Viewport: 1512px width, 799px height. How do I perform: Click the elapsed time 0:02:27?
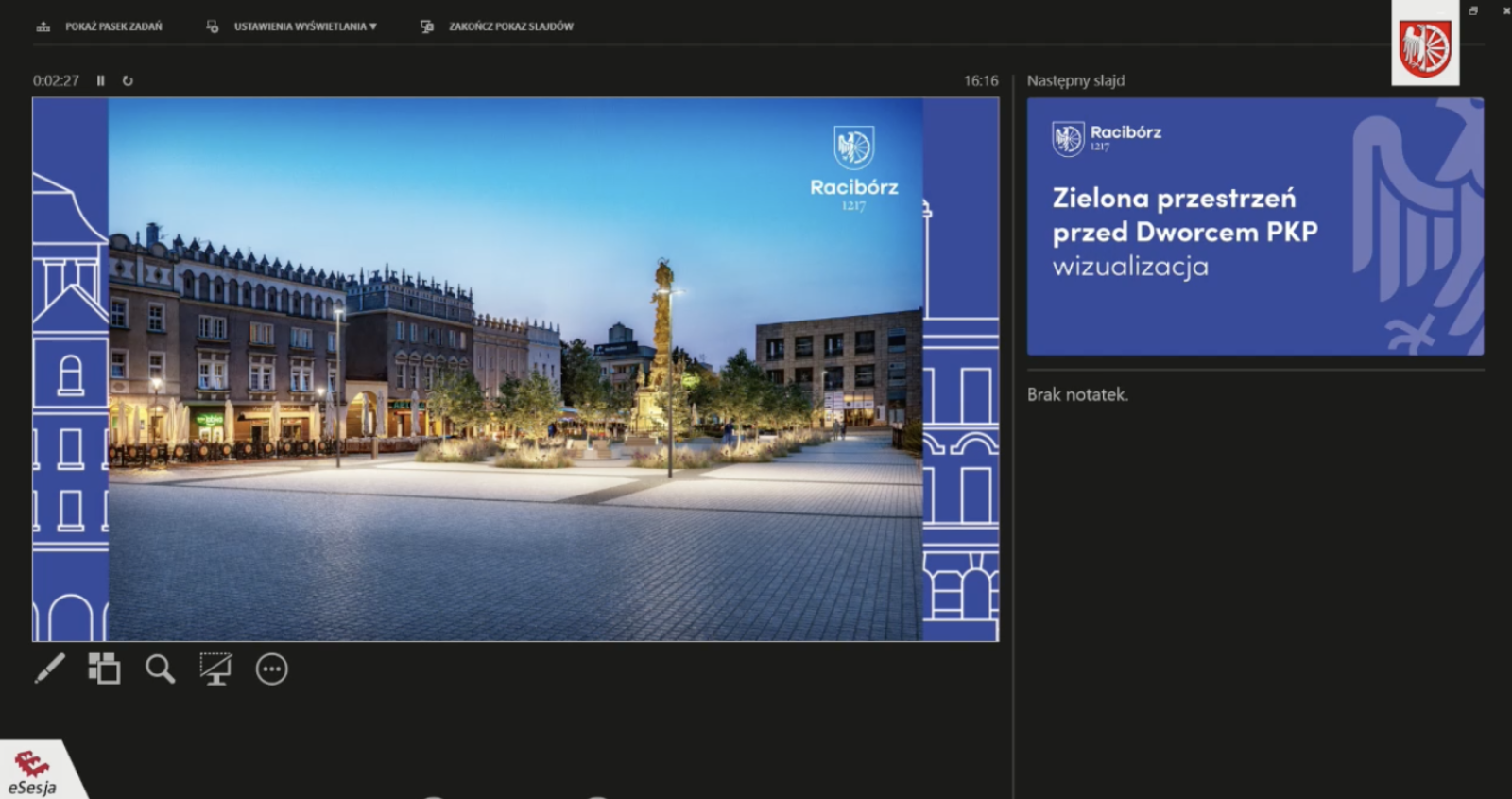point(56,80)
